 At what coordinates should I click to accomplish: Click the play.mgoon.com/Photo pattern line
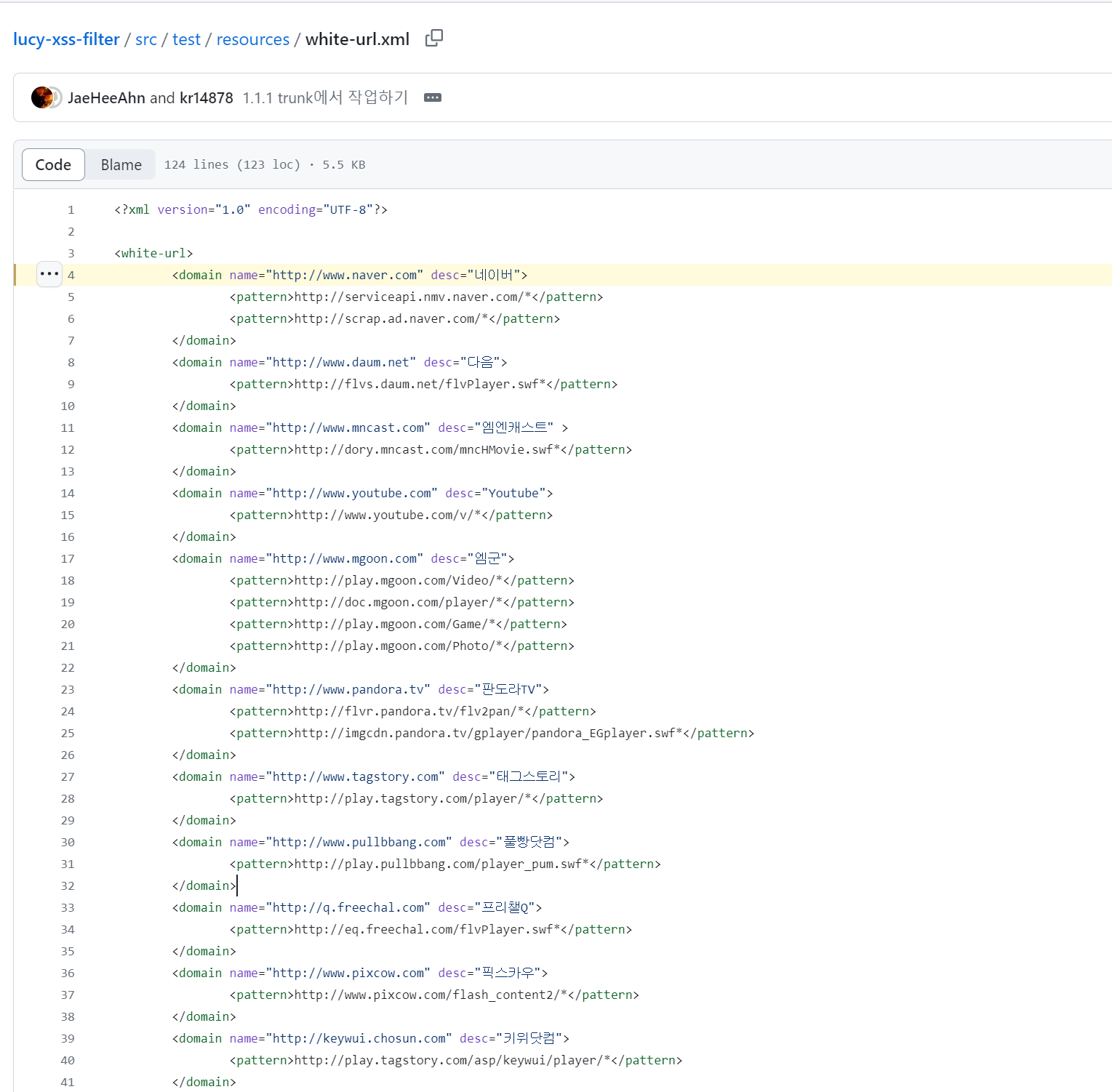tap(402, 646)
